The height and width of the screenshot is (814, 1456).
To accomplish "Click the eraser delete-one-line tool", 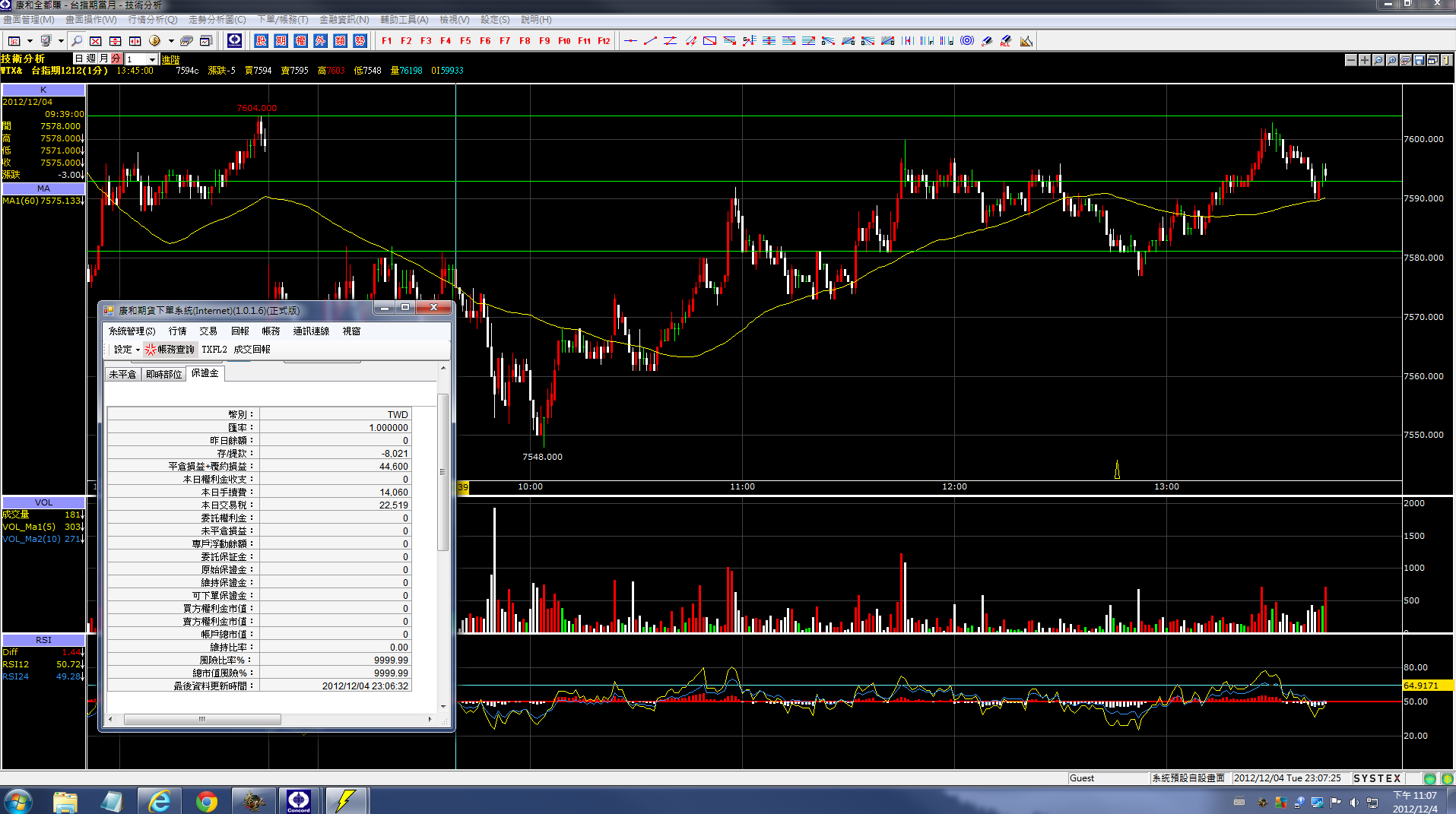I will coord(987,41).
